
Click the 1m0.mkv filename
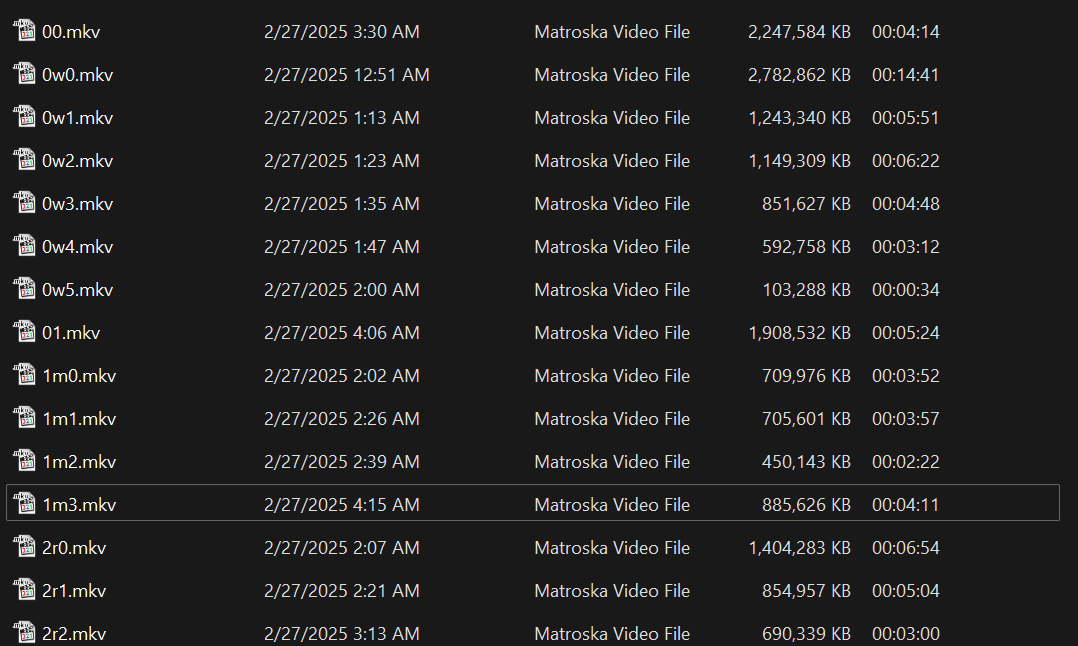tap(79, 376)
